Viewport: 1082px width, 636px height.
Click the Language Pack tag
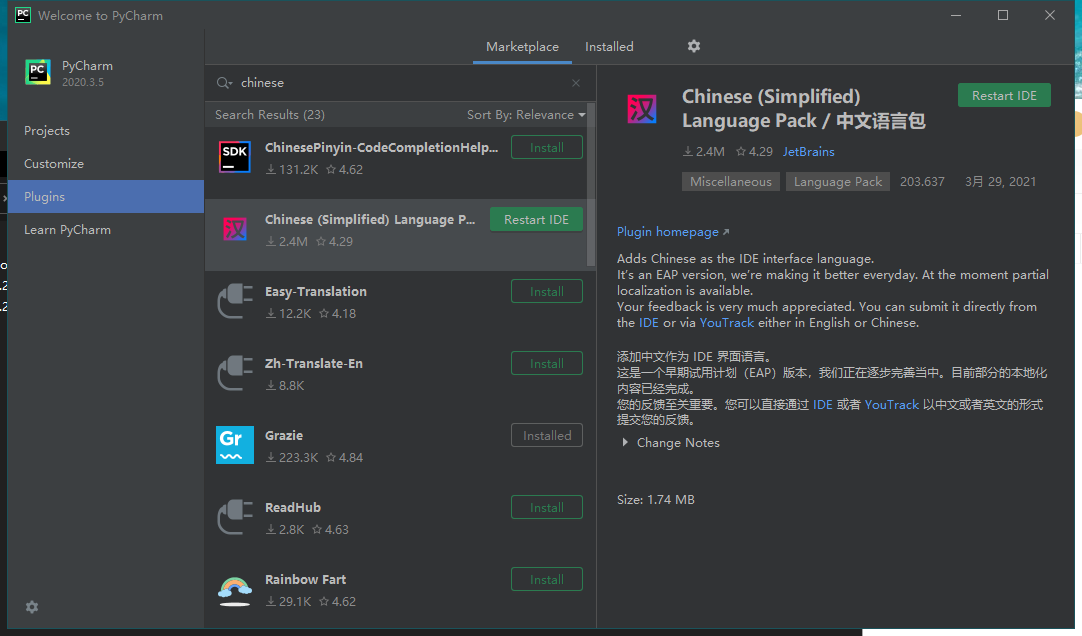pyautogui.click(x=838, y=181)
